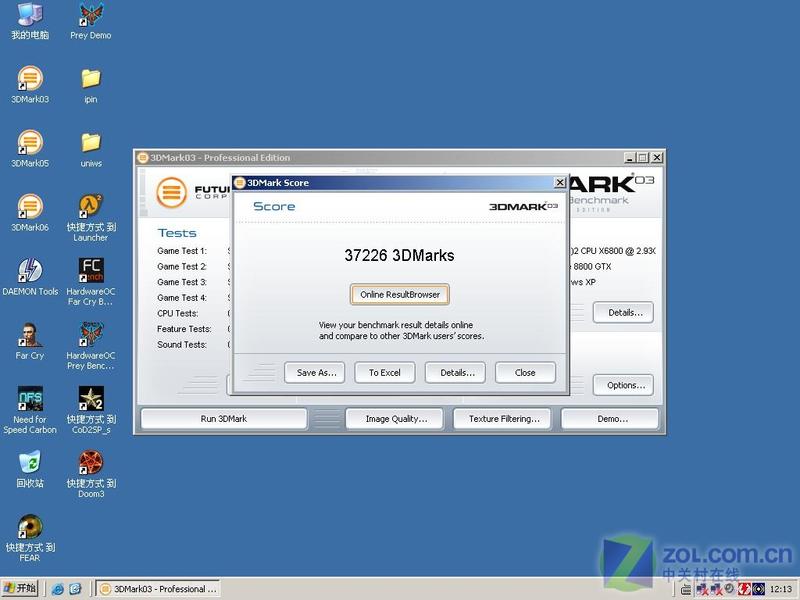This screenshot has width=800, height=600.
Task: Click the Game Test 4 label
Action: pyautogui.click(x=182, y=298)
